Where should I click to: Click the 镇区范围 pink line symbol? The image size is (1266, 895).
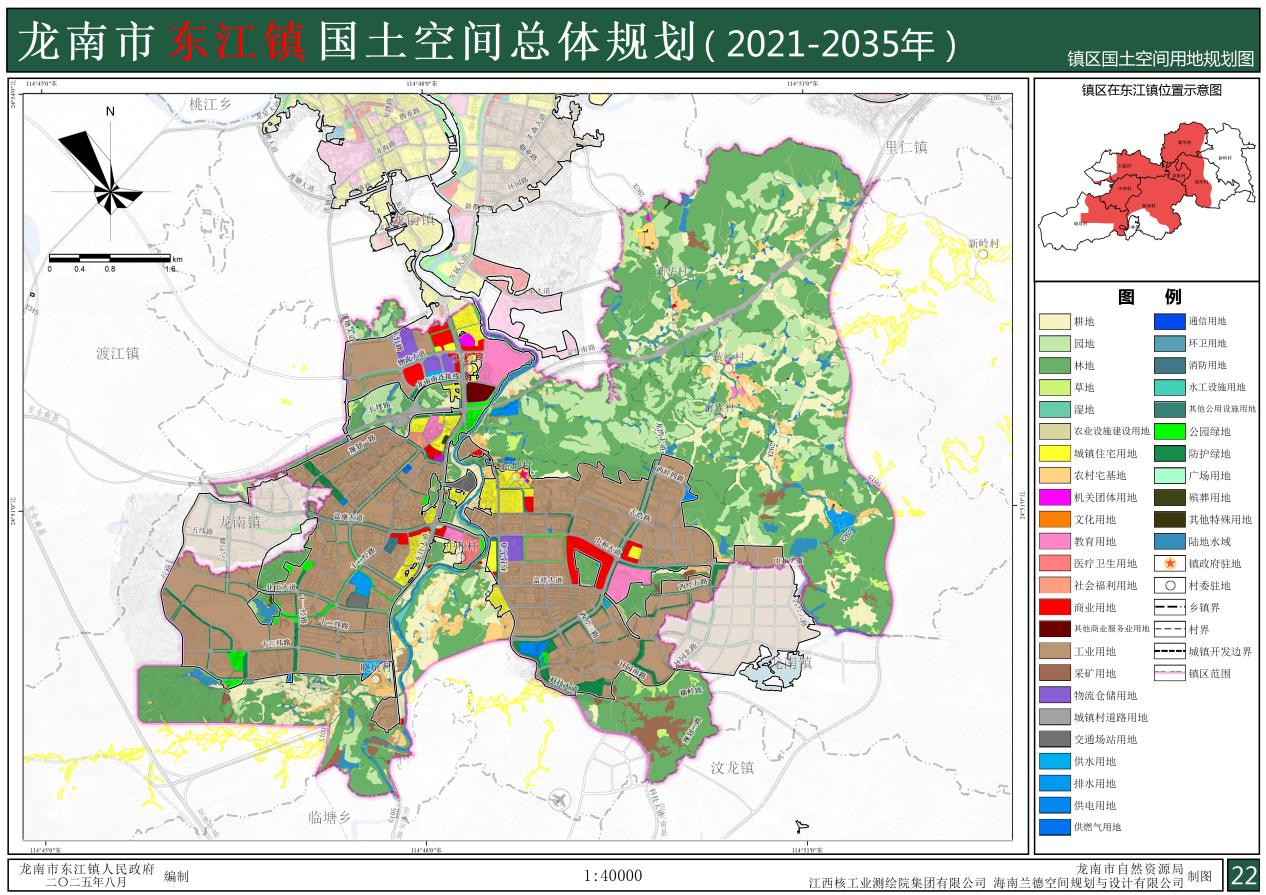pyautogui.click(x=1166, y=673)
